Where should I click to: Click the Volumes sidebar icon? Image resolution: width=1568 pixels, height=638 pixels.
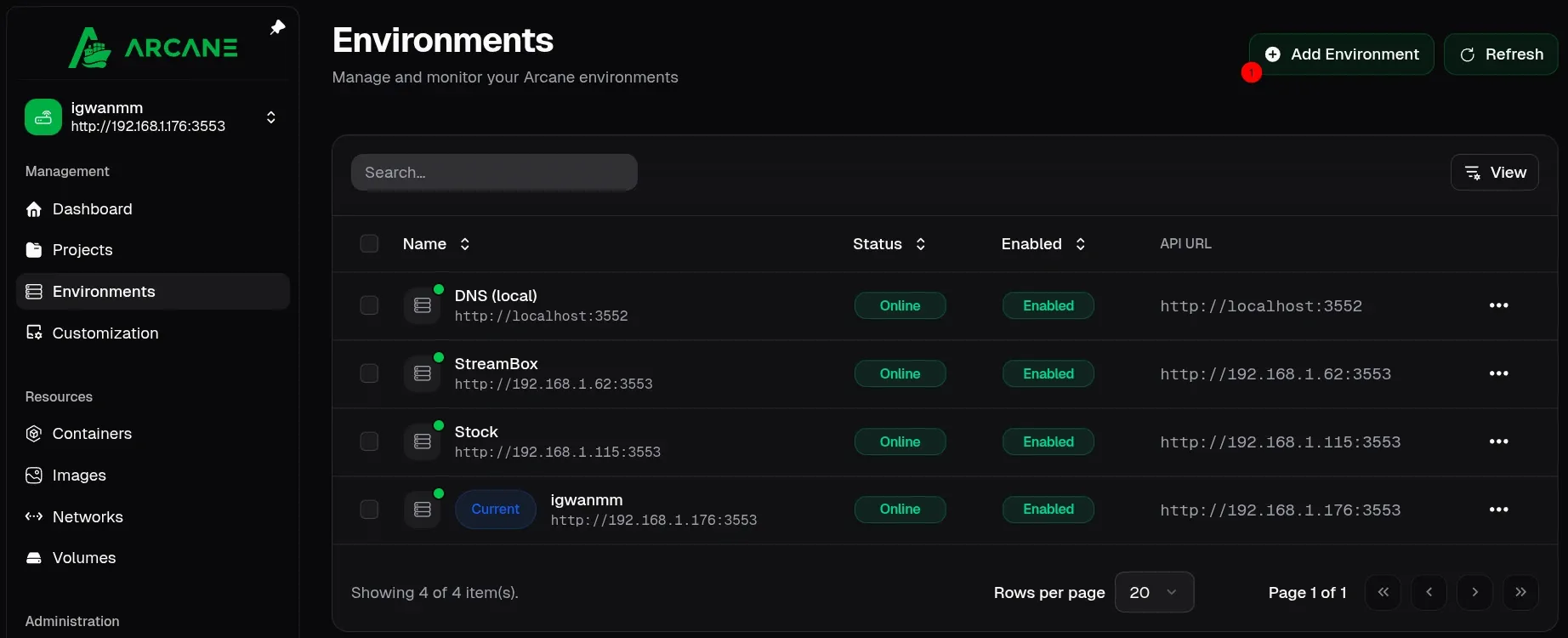[34, 558]
